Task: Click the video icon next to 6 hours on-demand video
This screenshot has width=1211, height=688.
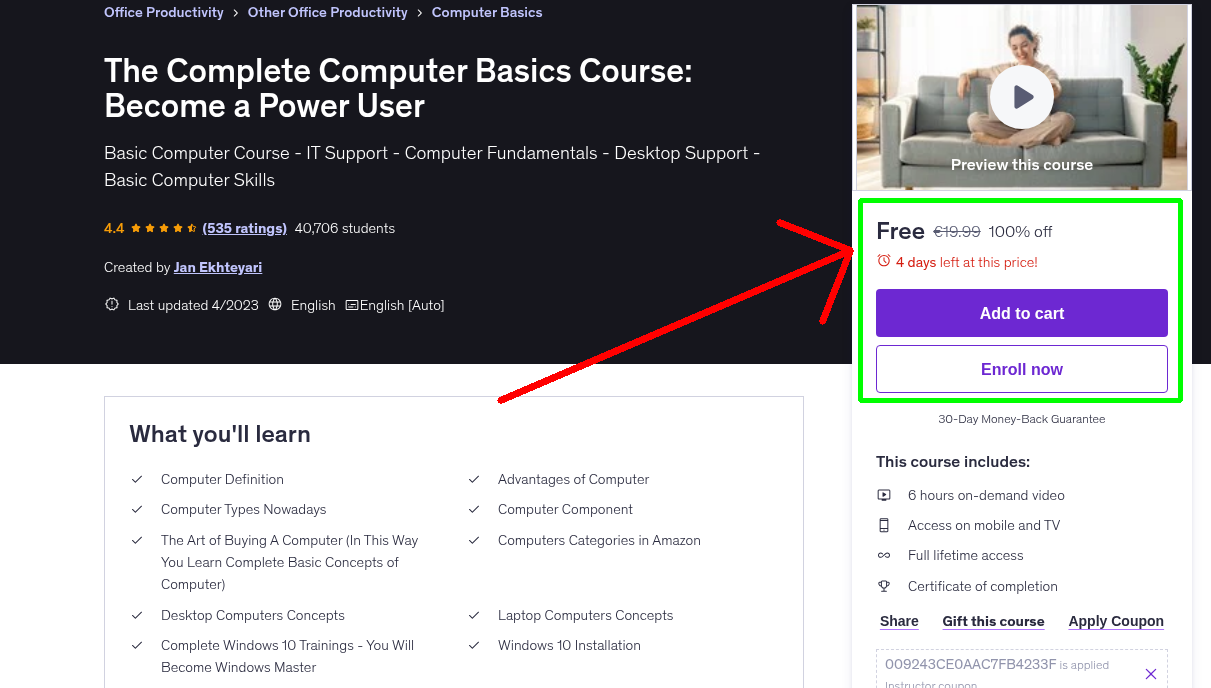Action: (x=884, y=495)
